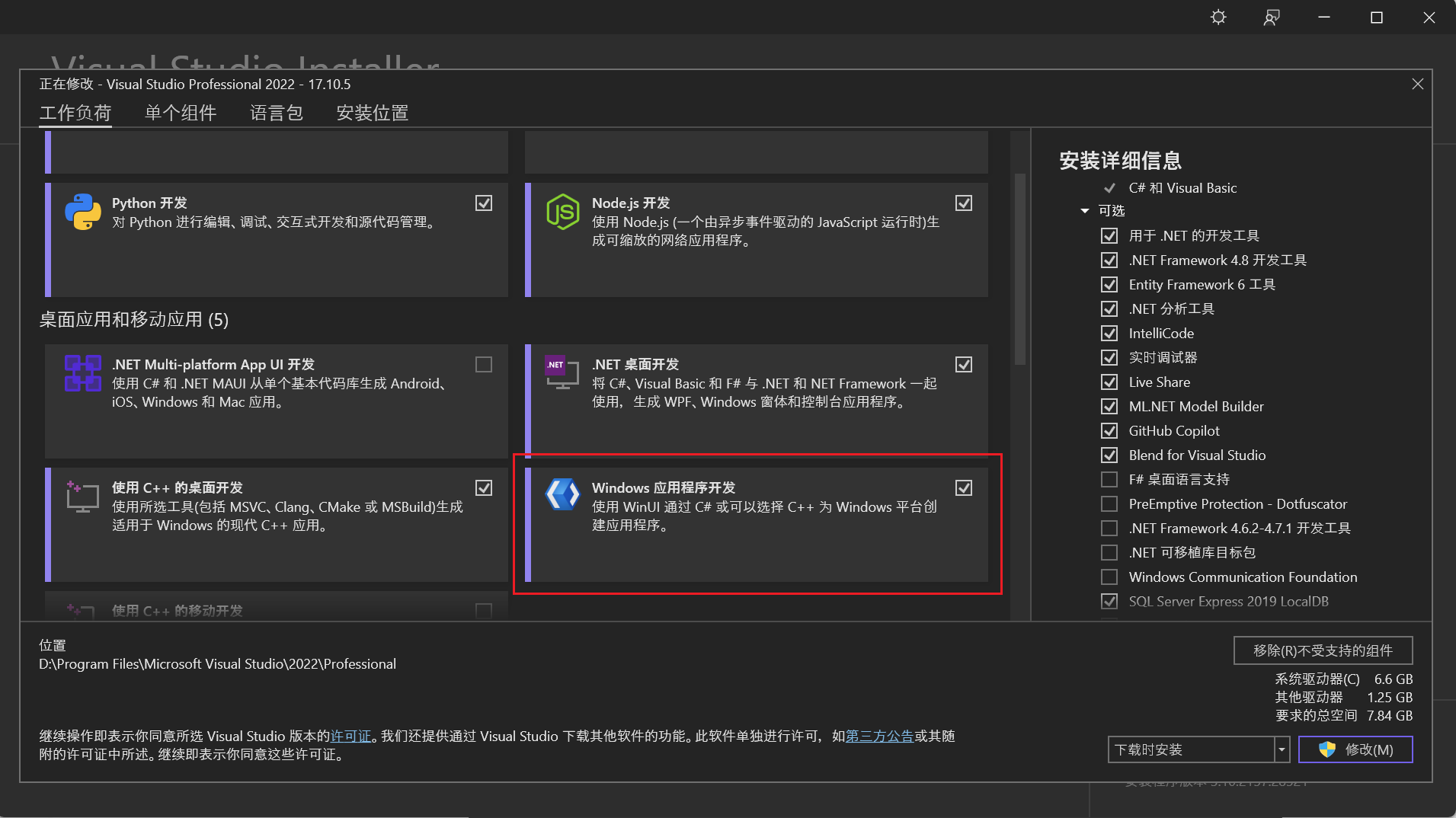1456x818 pixels.
Task: Enable .NET Framework 4.6.2-4.7.1 development tools
Action: coord(1109,528)
